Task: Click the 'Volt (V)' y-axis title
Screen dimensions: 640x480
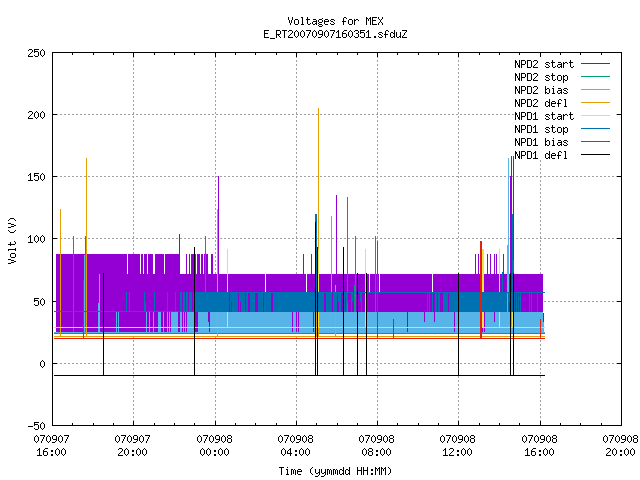Action: pos(12,240)
